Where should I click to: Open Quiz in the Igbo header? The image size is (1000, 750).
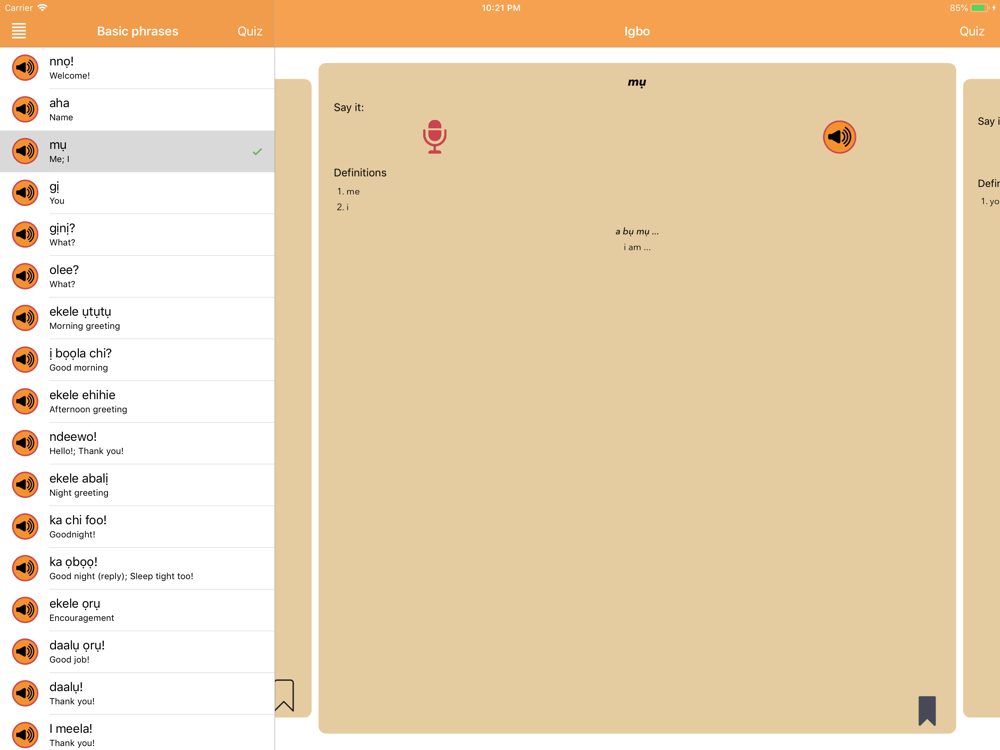pos(971,31)
